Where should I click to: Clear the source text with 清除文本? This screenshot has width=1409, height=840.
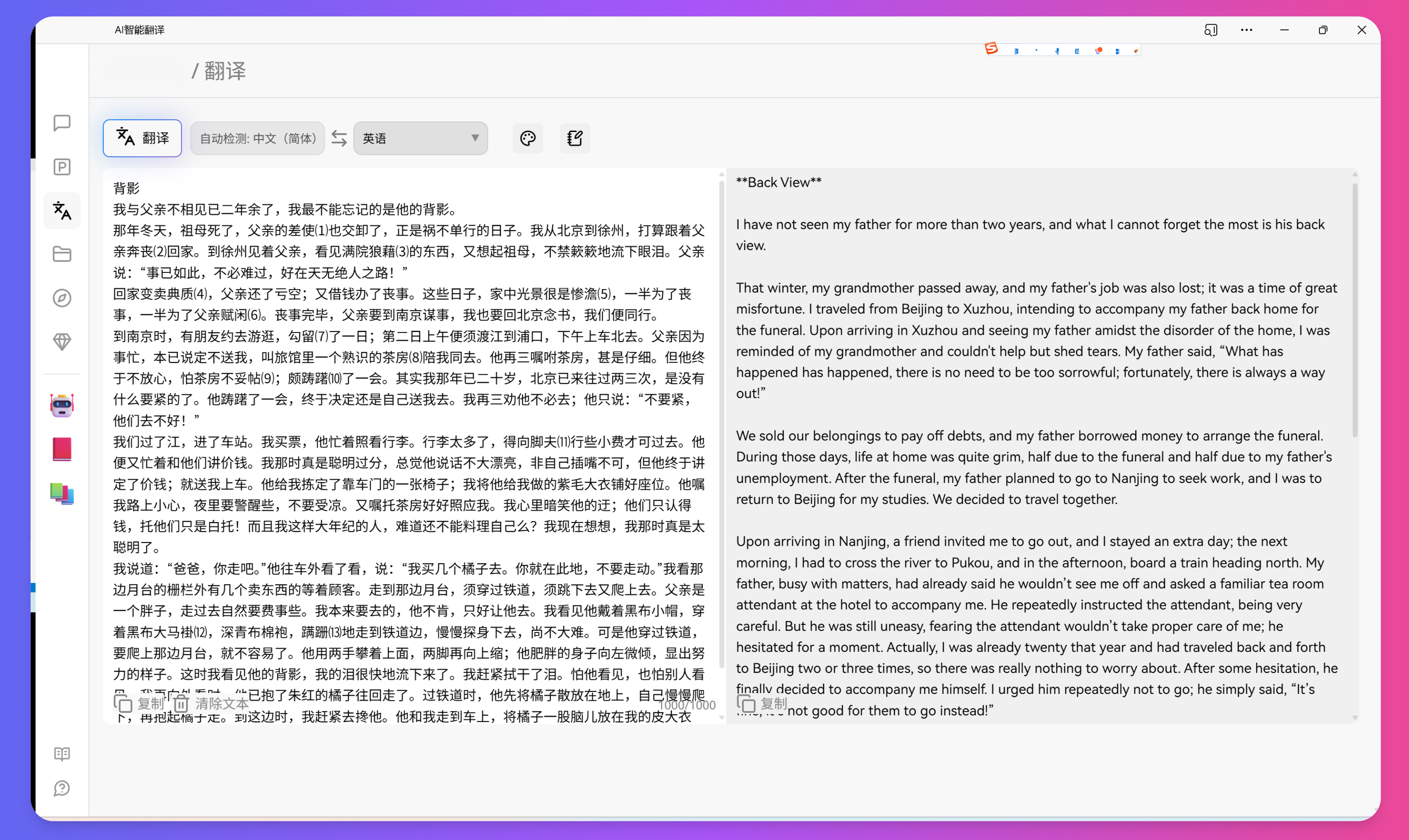point(209,704)
